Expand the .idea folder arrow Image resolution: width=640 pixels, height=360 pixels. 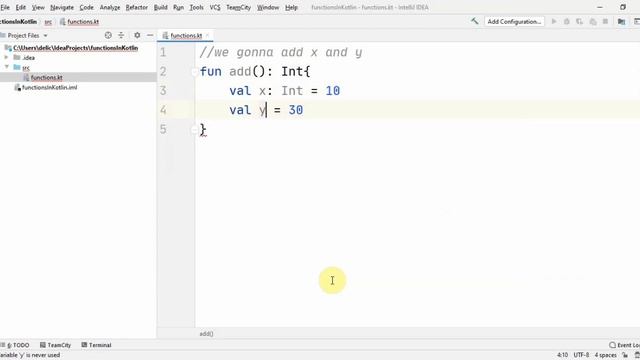6,58
